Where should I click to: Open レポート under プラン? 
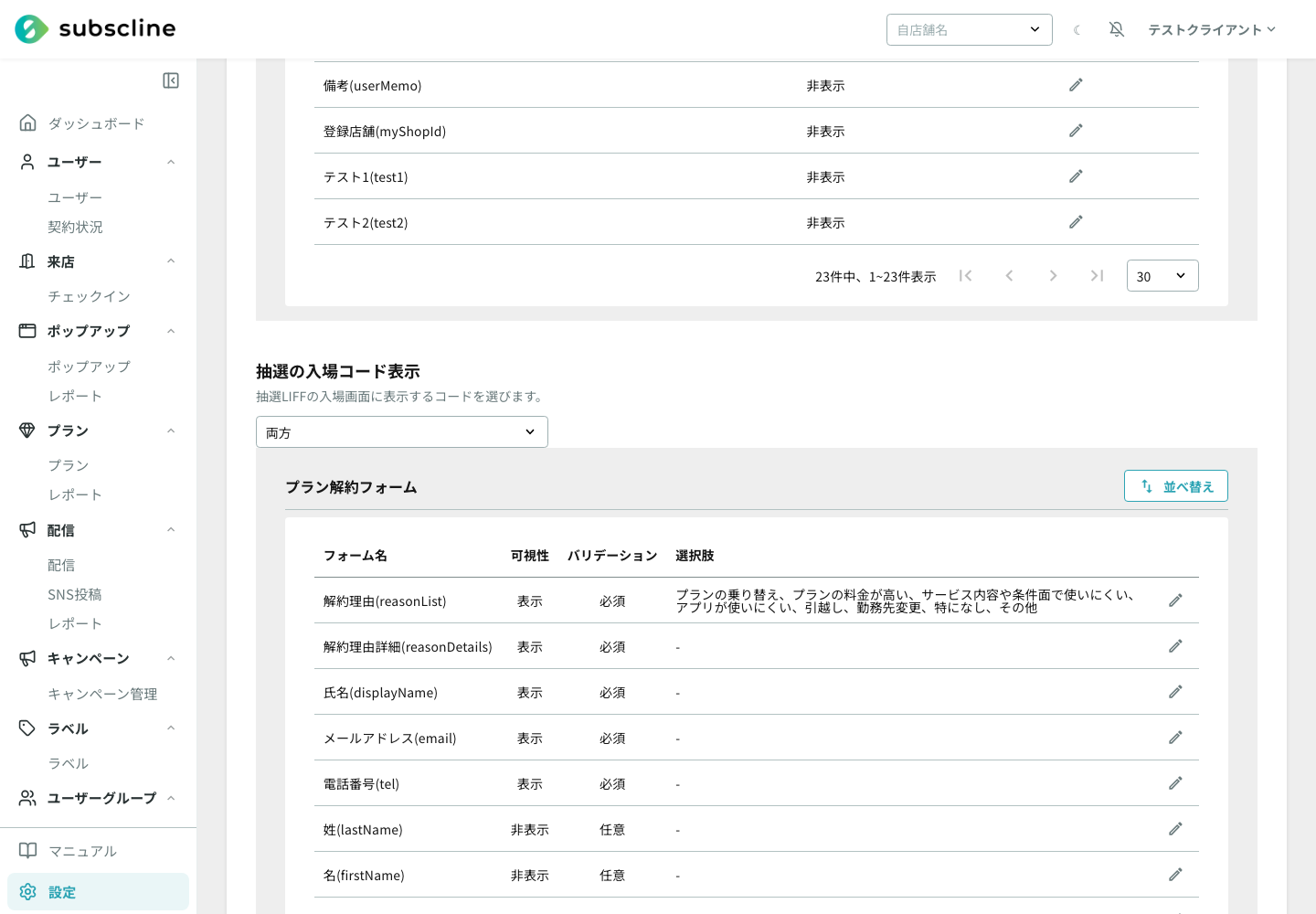tap(75, 494)
